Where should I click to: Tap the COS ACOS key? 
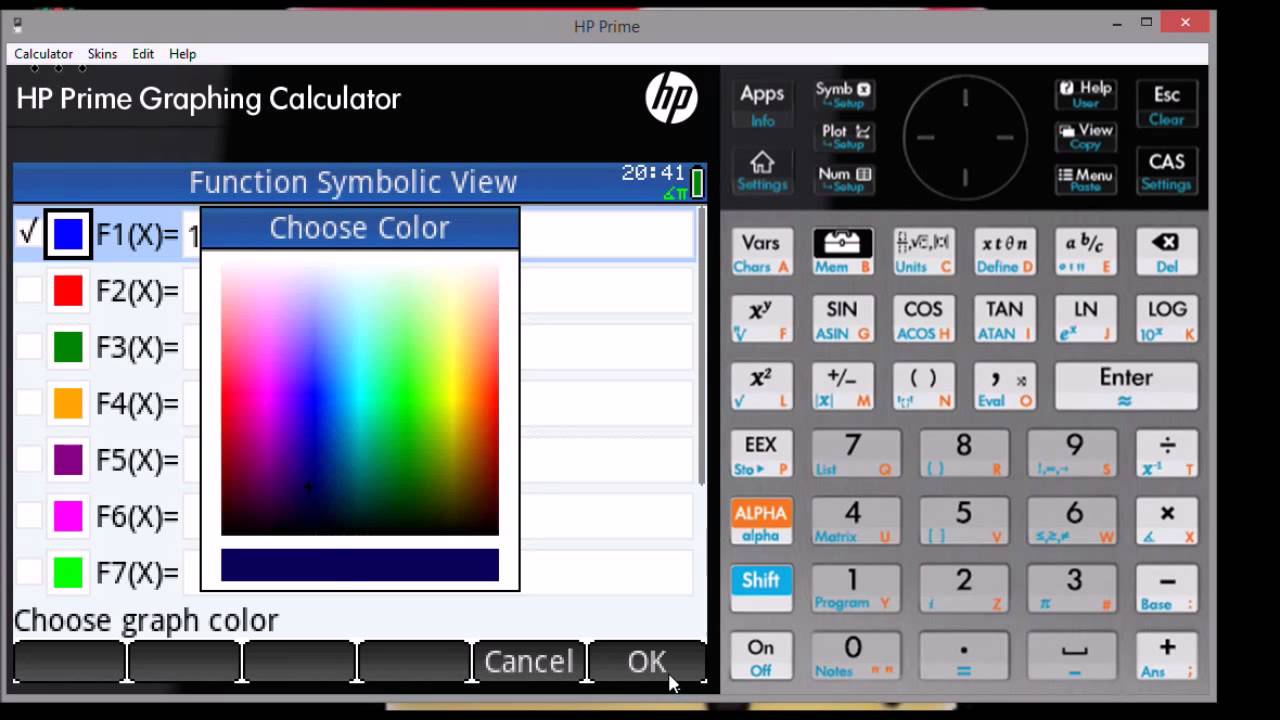coord(923,319)
